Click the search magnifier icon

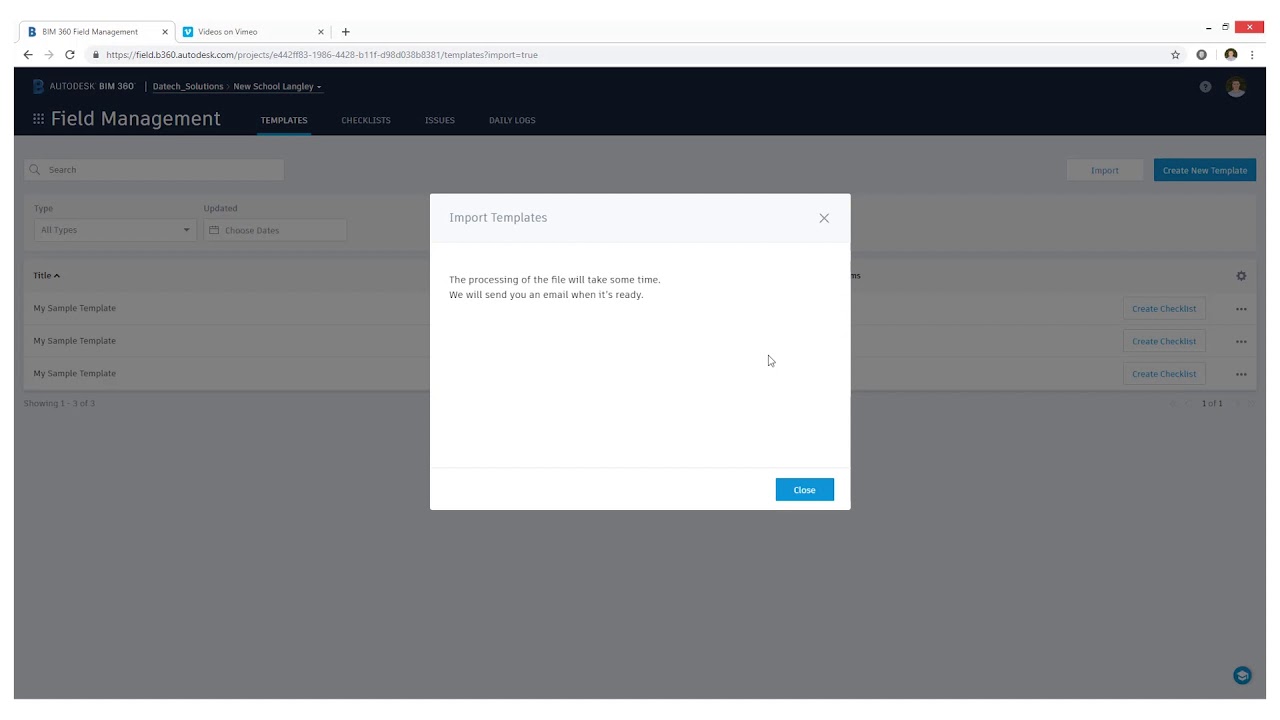coord(35,170)
